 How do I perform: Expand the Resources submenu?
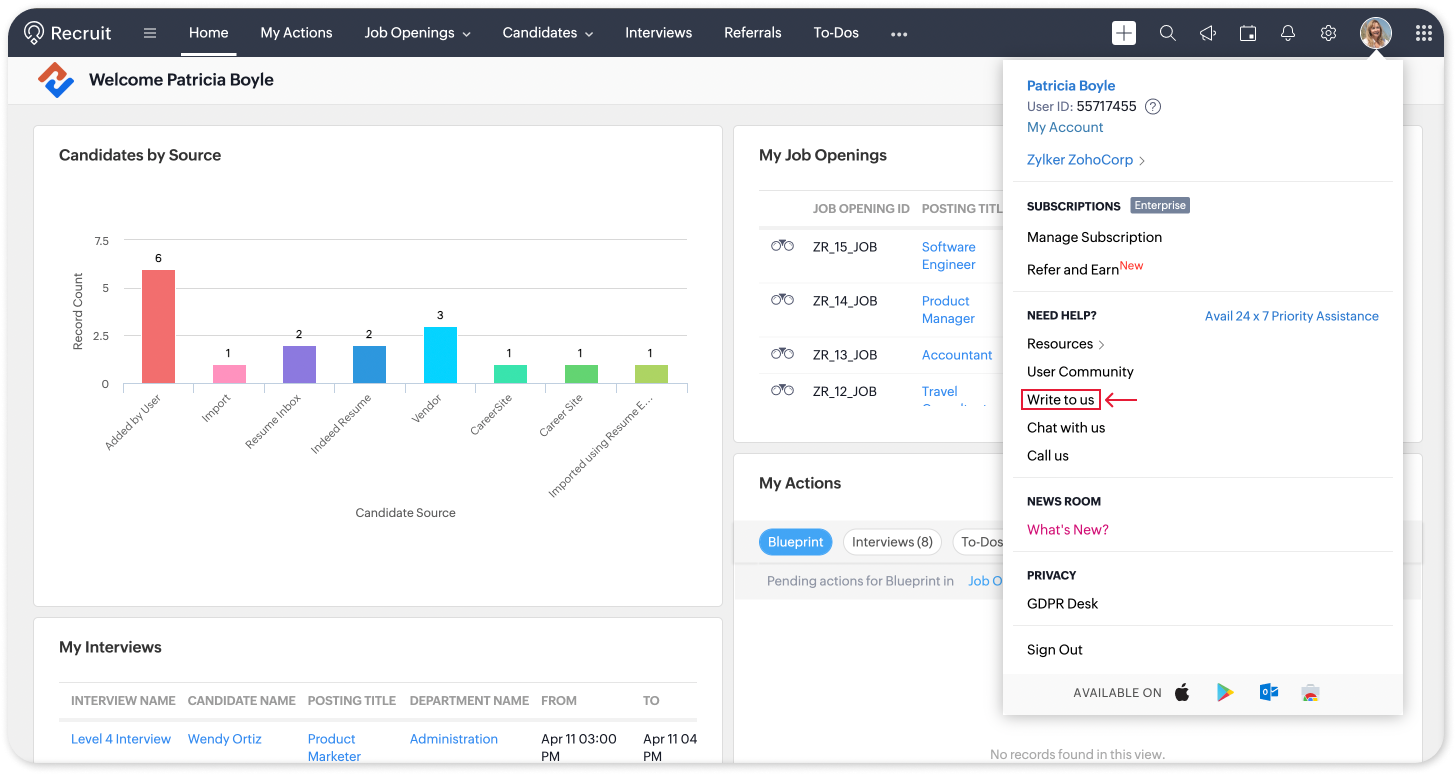pos(1065,344)
